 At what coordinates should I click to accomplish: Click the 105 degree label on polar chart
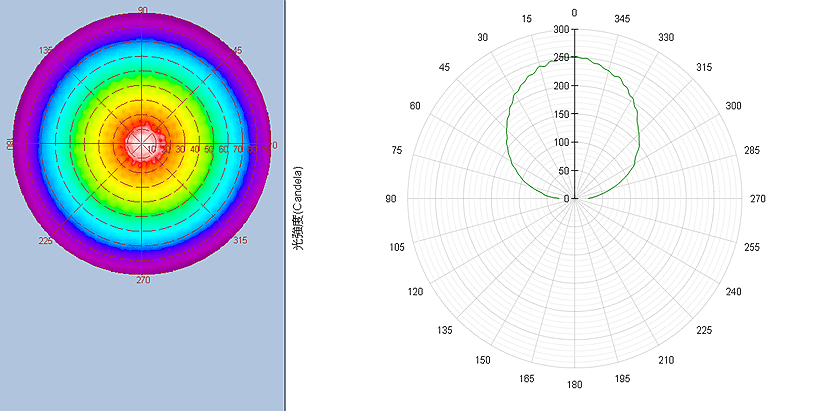click(397, 247)
